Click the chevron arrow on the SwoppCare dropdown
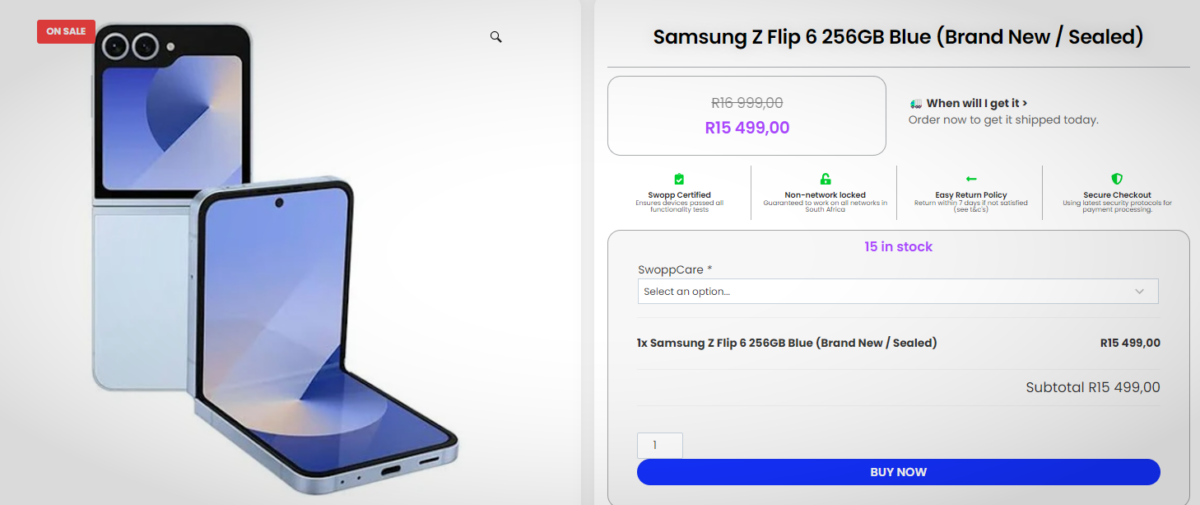The width and height of the screenshot is (1200, 505). (x=1139, y=291)
